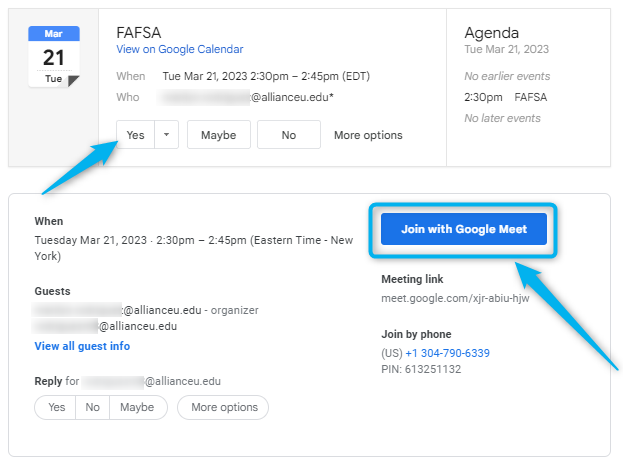Reply Maybe in the bottom reply row

tap(137, 407)
